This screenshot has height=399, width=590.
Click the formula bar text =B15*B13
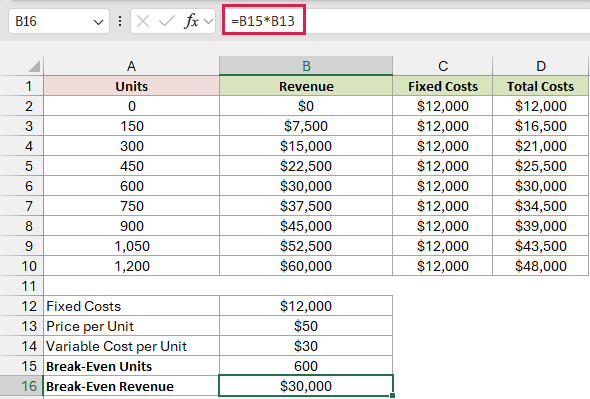(263, 21)
